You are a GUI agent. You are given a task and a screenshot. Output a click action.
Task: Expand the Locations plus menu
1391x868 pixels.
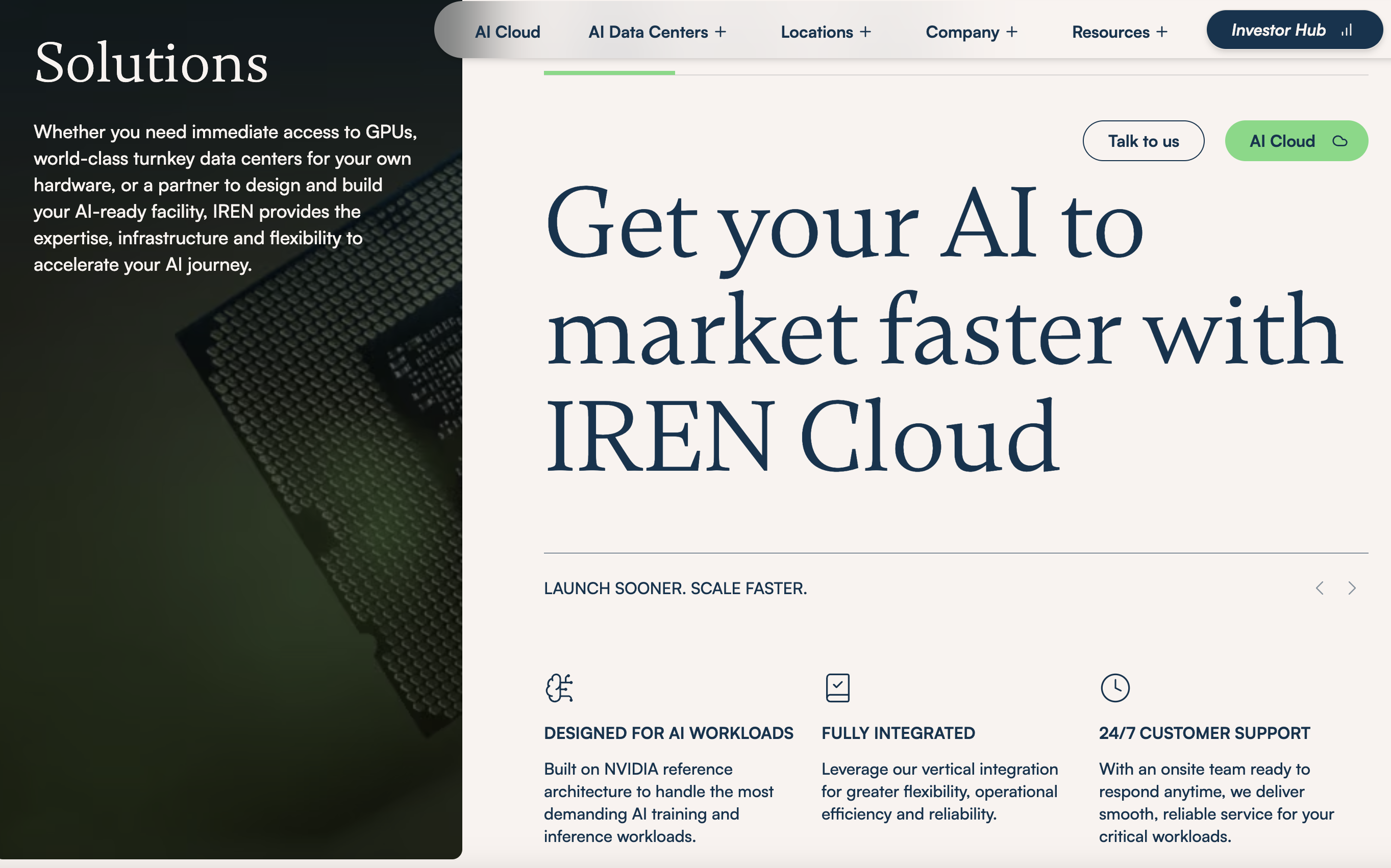[x=865, y=32]
